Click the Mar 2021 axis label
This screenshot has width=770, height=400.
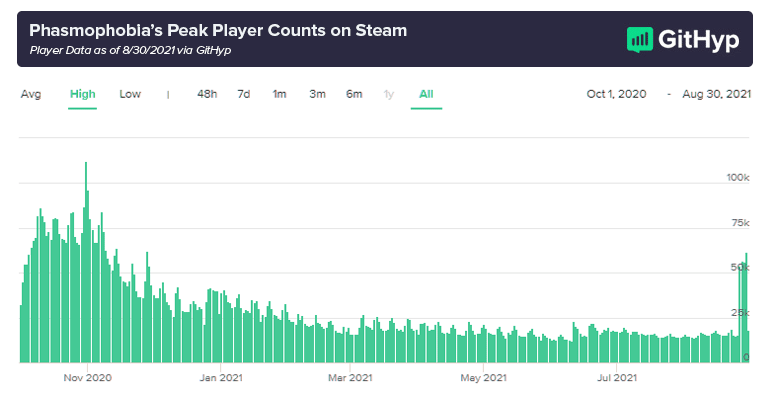tap(350, 378)
